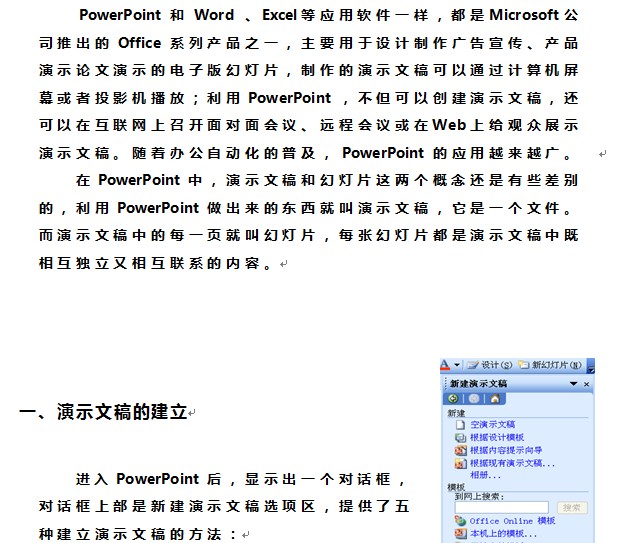The image size is (633, 543).
Task: Click the 模板 section label
Action: point(456,487)
